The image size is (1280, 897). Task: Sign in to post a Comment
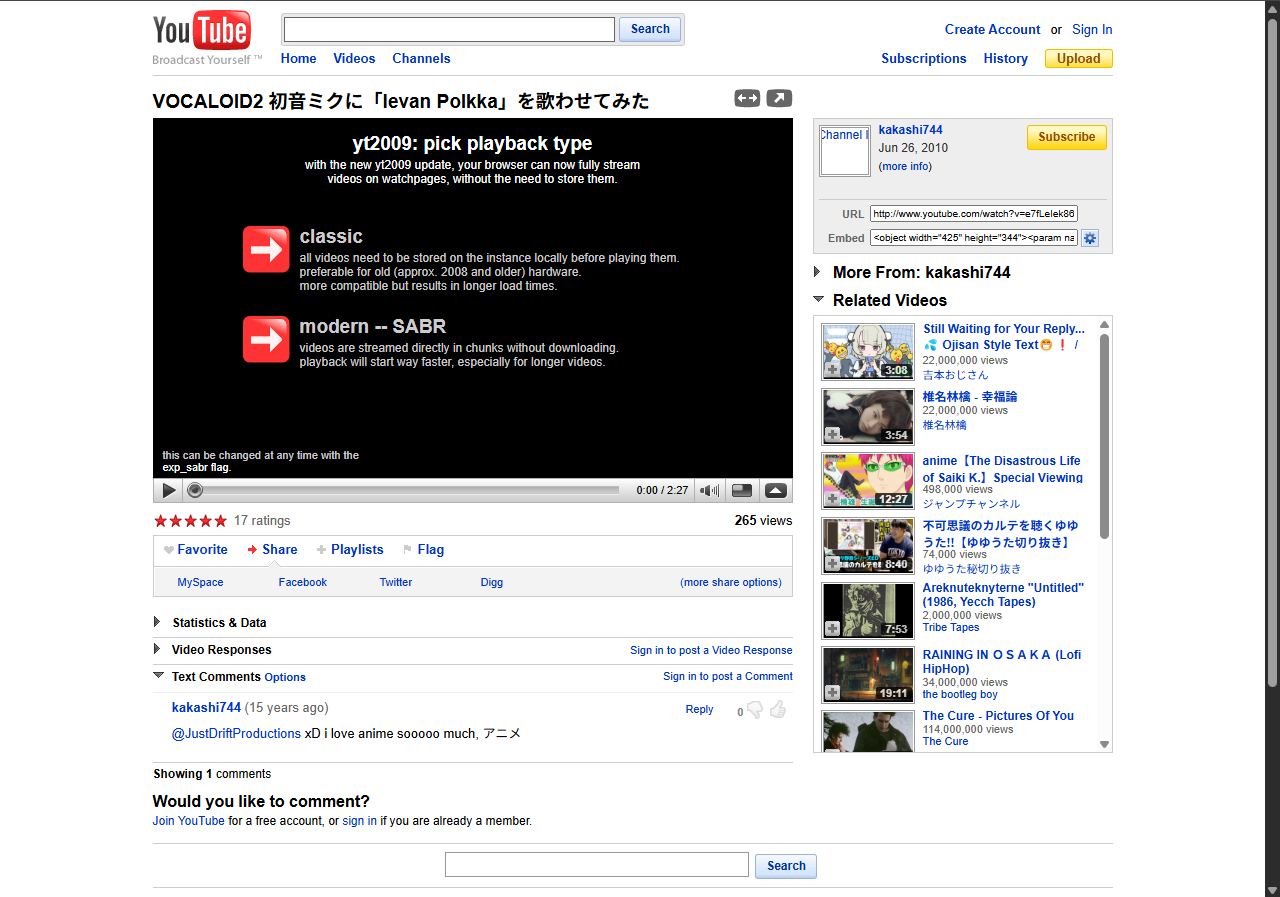(x=728, y=676)
